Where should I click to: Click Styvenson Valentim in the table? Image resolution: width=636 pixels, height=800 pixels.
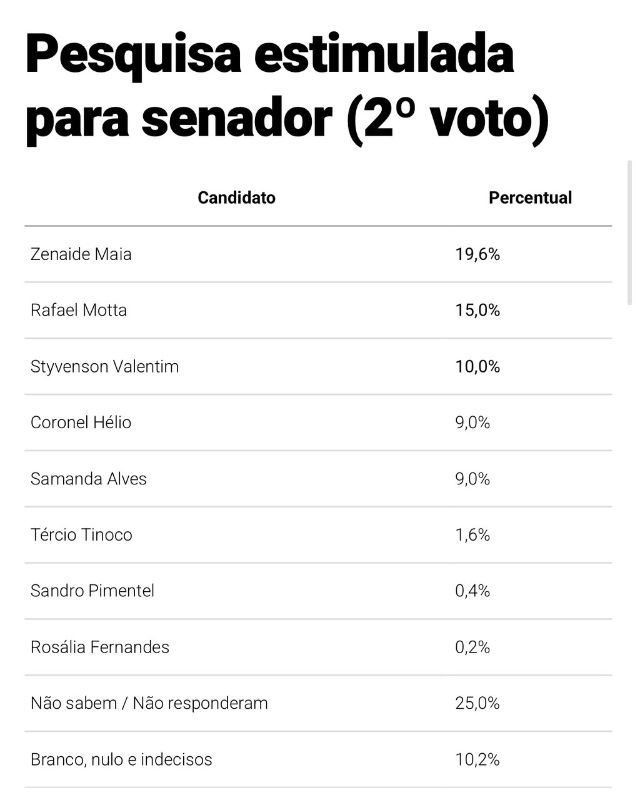pyautogui.click(x=105, y=366)
